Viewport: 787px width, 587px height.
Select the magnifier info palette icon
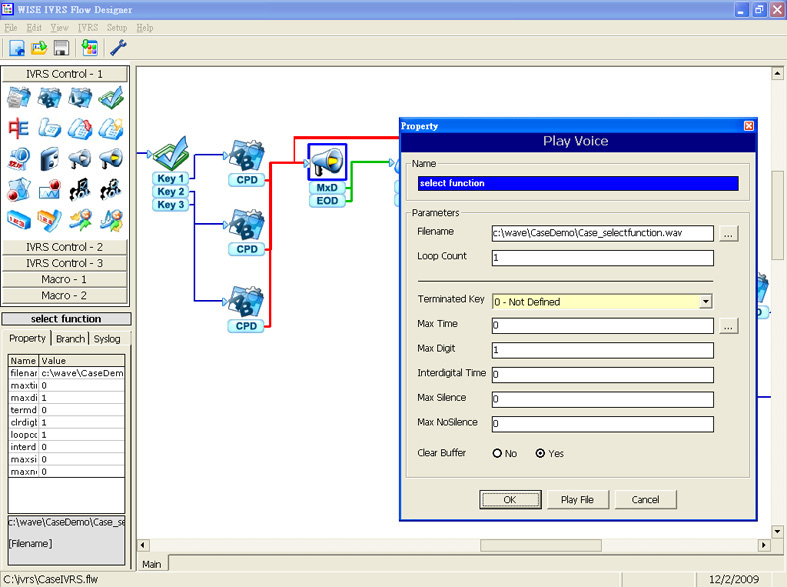[19, 159]
